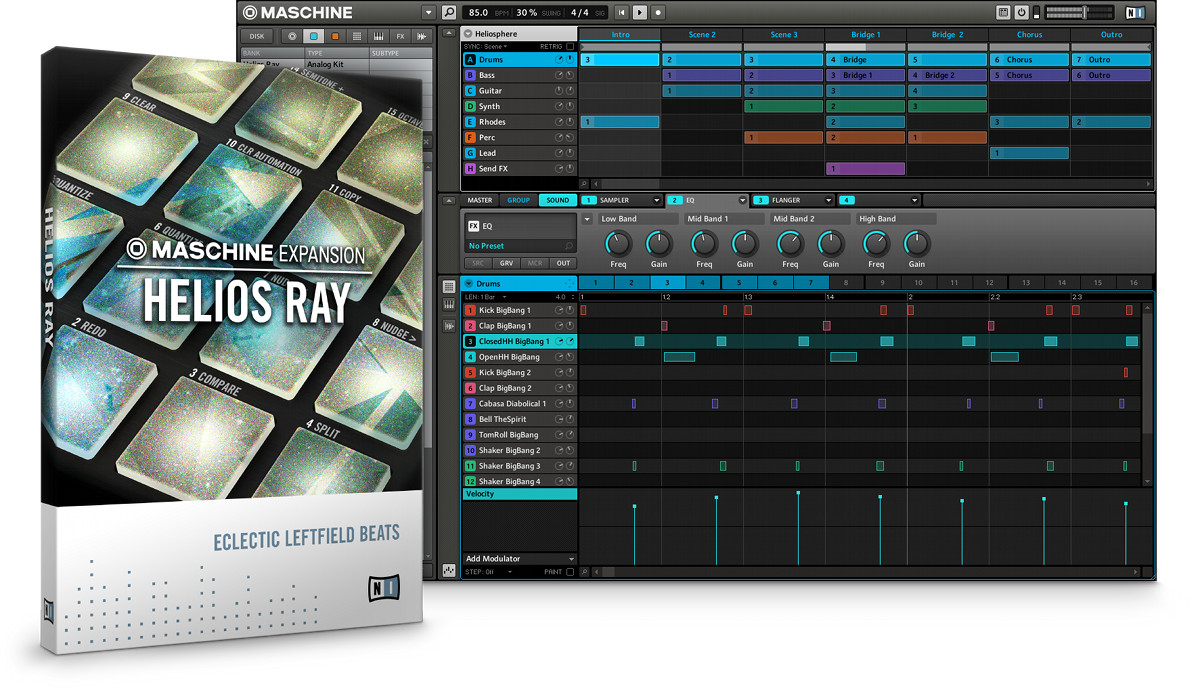Click the OUT button
1200x688 pixels.
coord(563,263)
